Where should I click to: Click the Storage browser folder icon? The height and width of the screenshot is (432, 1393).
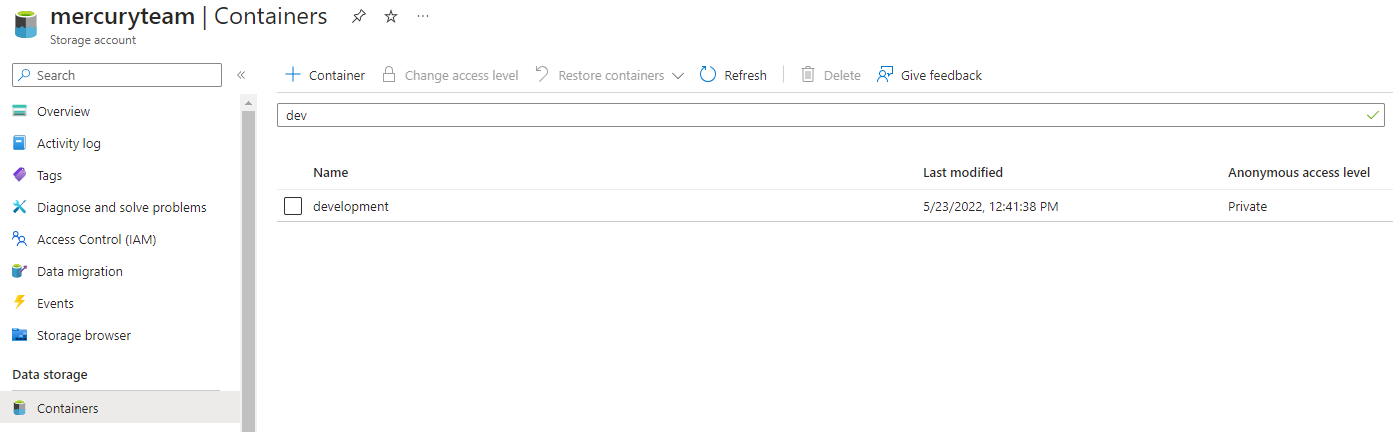coord(19,335)
